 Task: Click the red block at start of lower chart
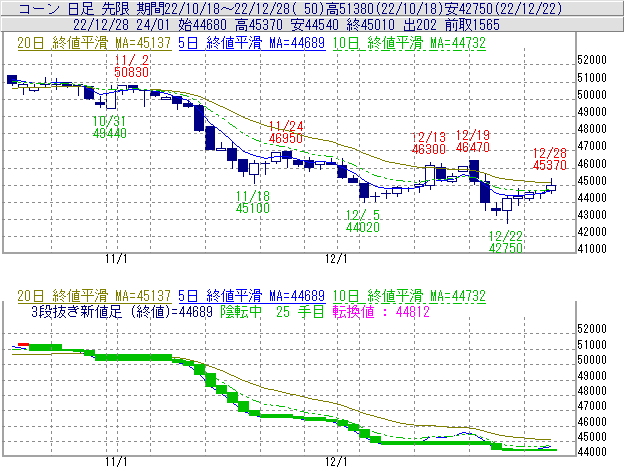(x=23, y=344)
